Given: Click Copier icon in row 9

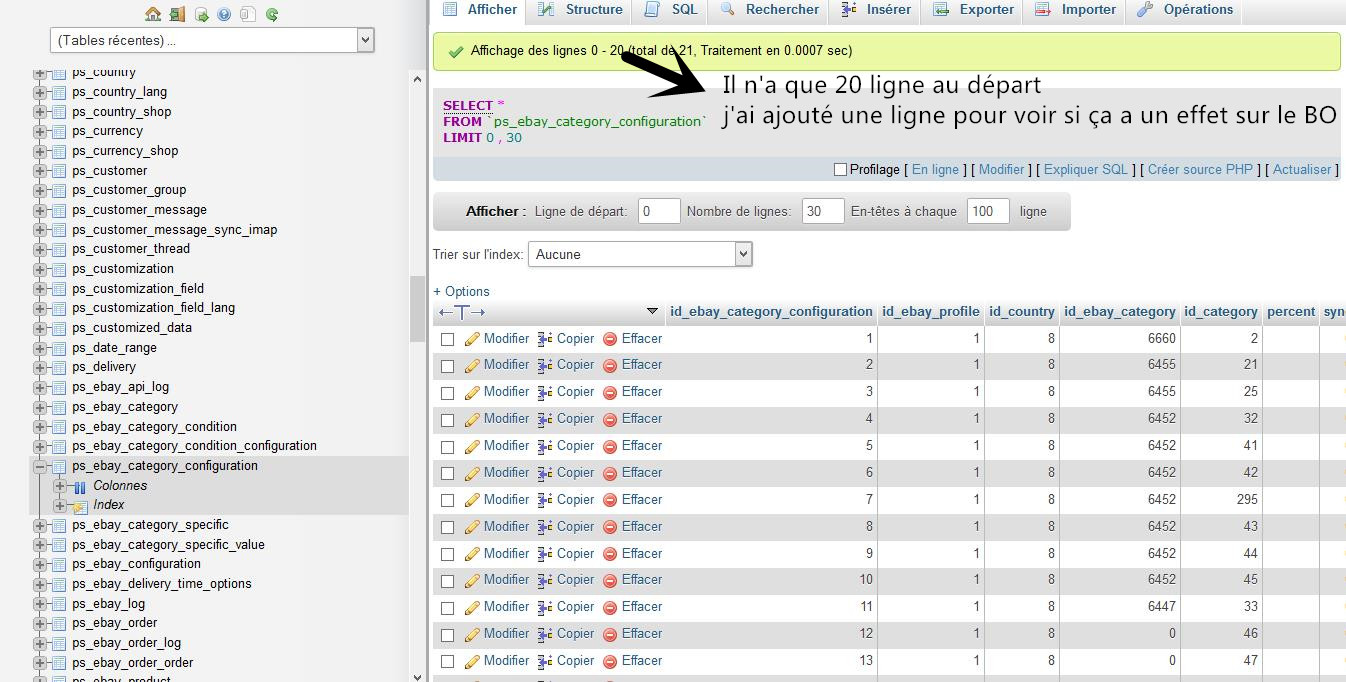Looking at the screenshot, I should (545, 553).
